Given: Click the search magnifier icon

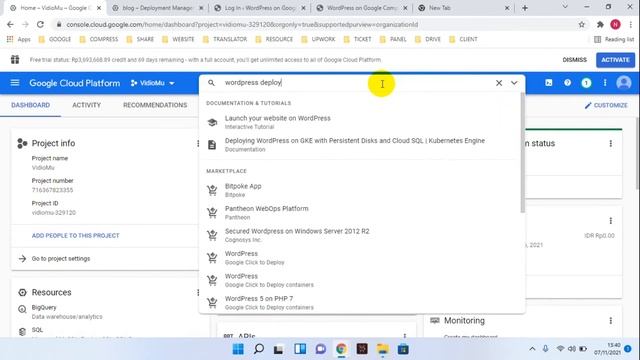Looking at the screenshot, I should [211, 83].
